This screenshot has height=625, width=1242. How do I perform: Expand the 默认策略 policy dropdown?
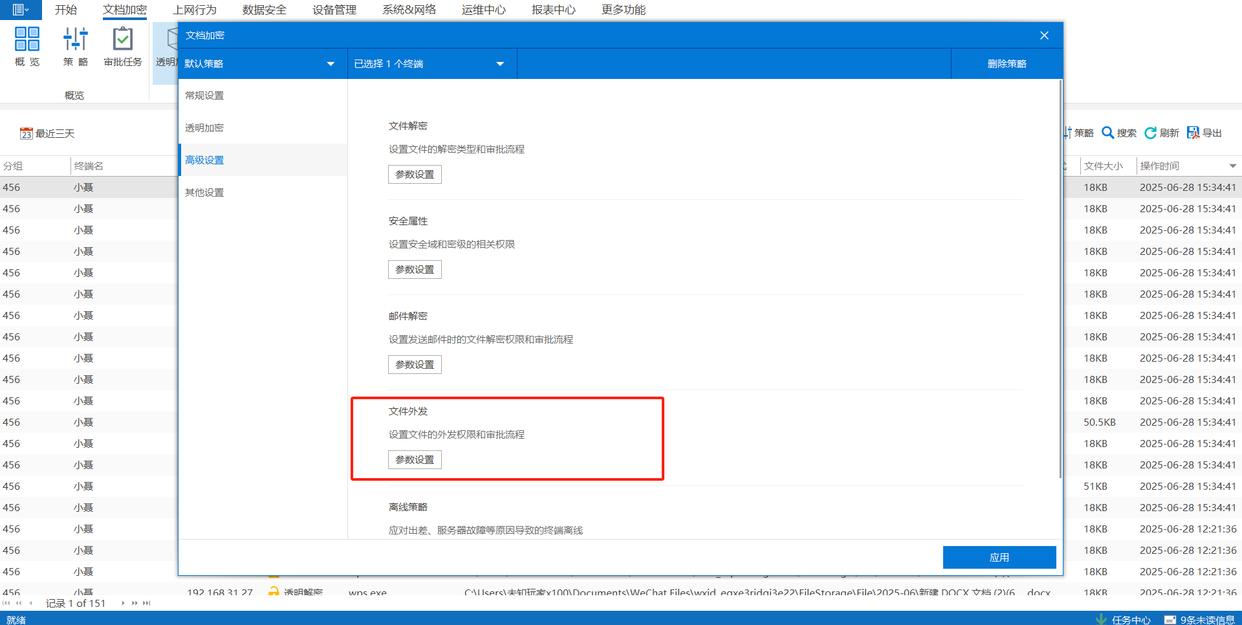coord(331,64)
